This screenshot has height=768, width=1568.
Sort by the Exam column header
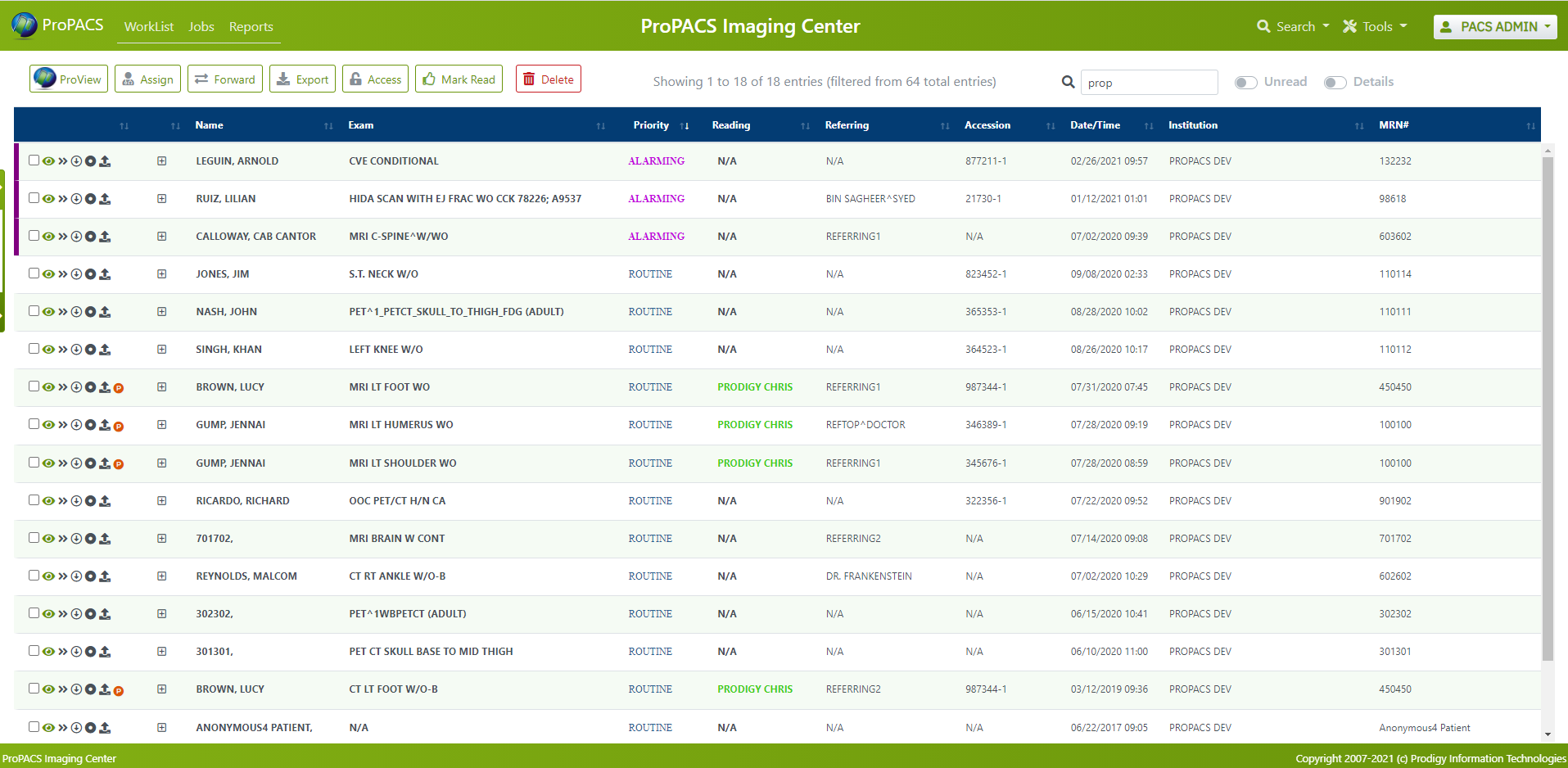pos(361,125)
